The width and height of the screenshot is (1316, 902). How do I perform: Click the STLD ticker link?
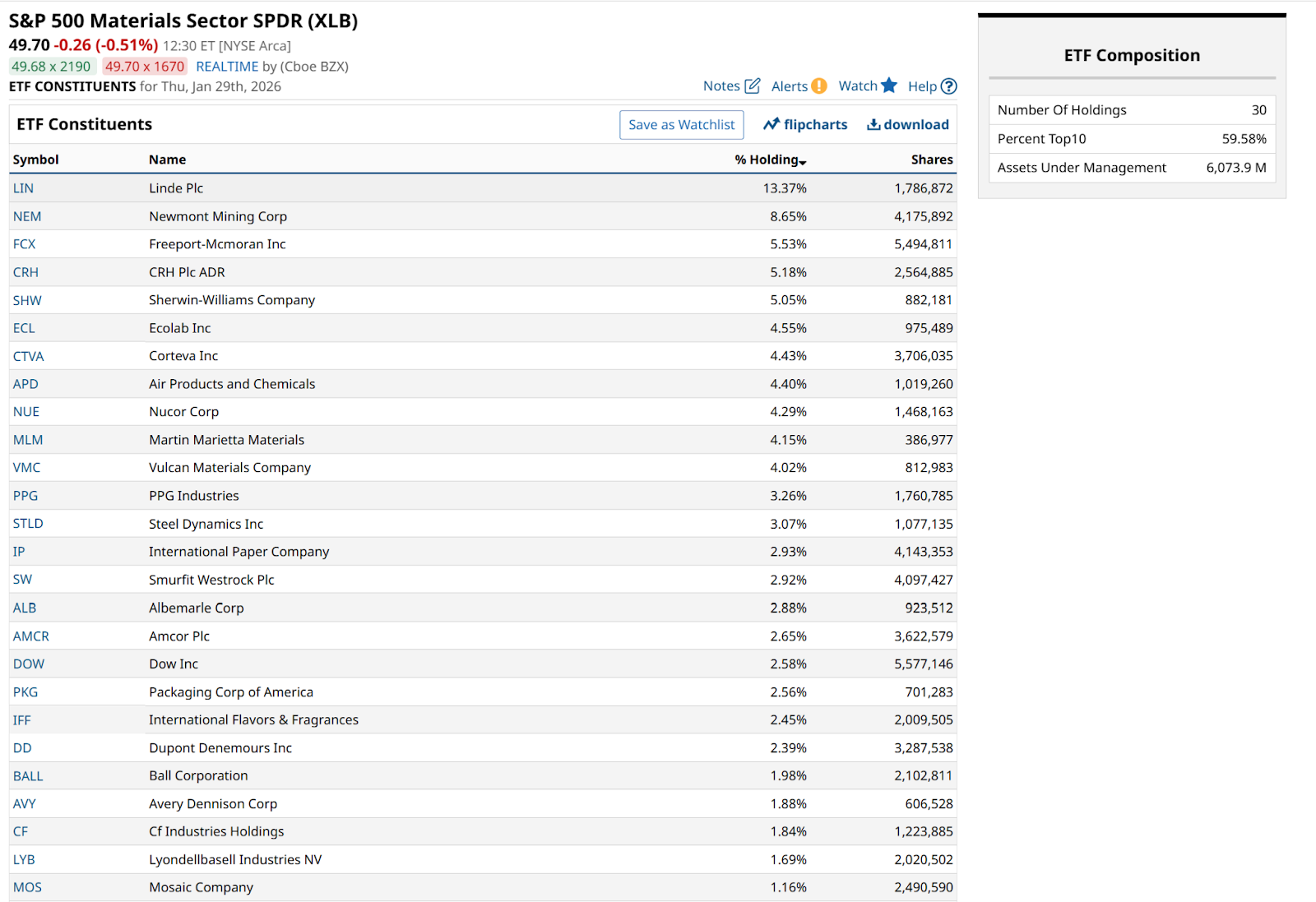click(28, 524)
